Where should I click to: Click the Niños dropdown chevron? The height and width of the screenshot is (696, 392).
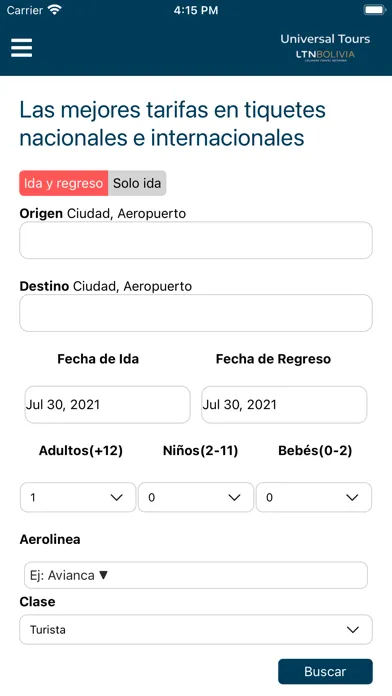click(x=234, y=498)
